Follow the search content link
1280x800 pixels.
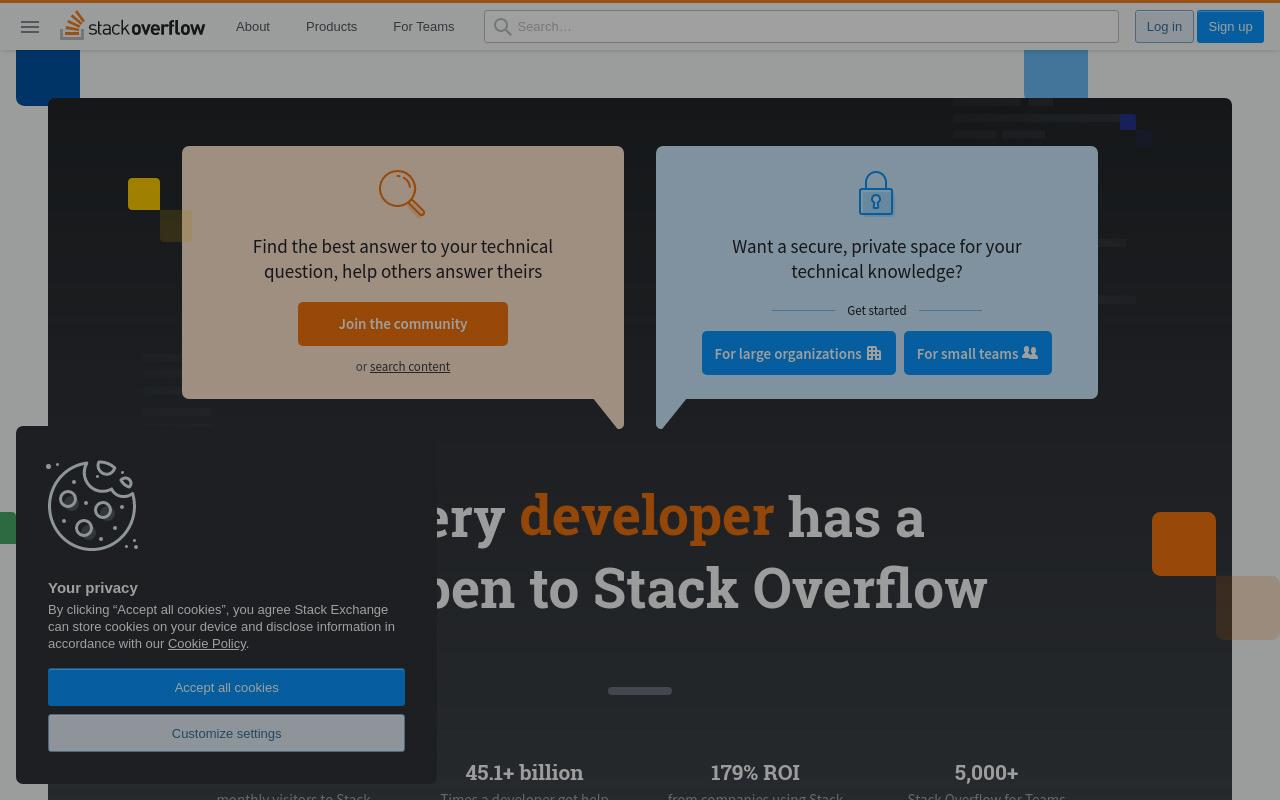[410, 367]
